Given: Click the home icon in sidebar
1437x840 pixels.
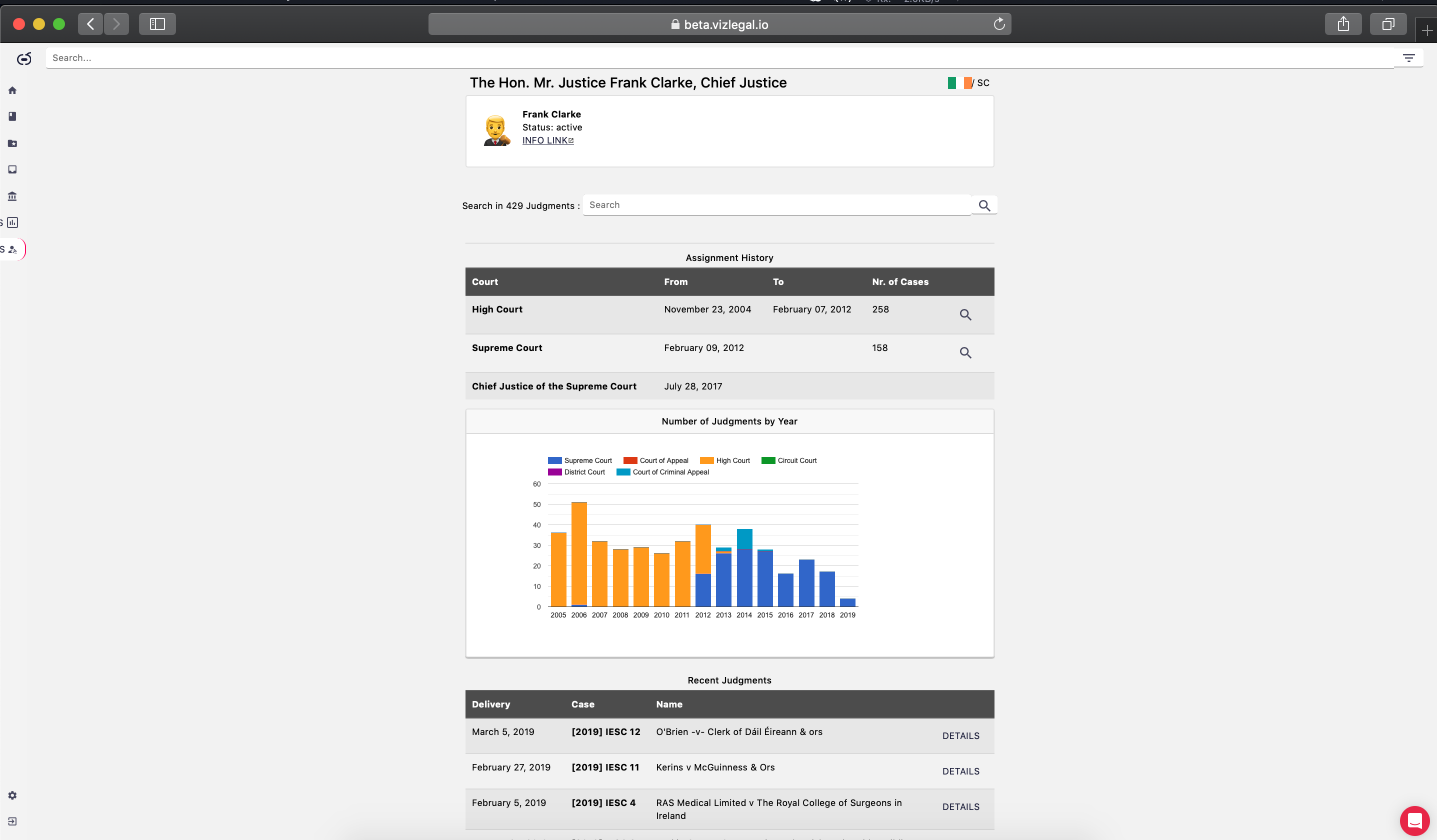Looking at the screenshot, I should [12, 90].
